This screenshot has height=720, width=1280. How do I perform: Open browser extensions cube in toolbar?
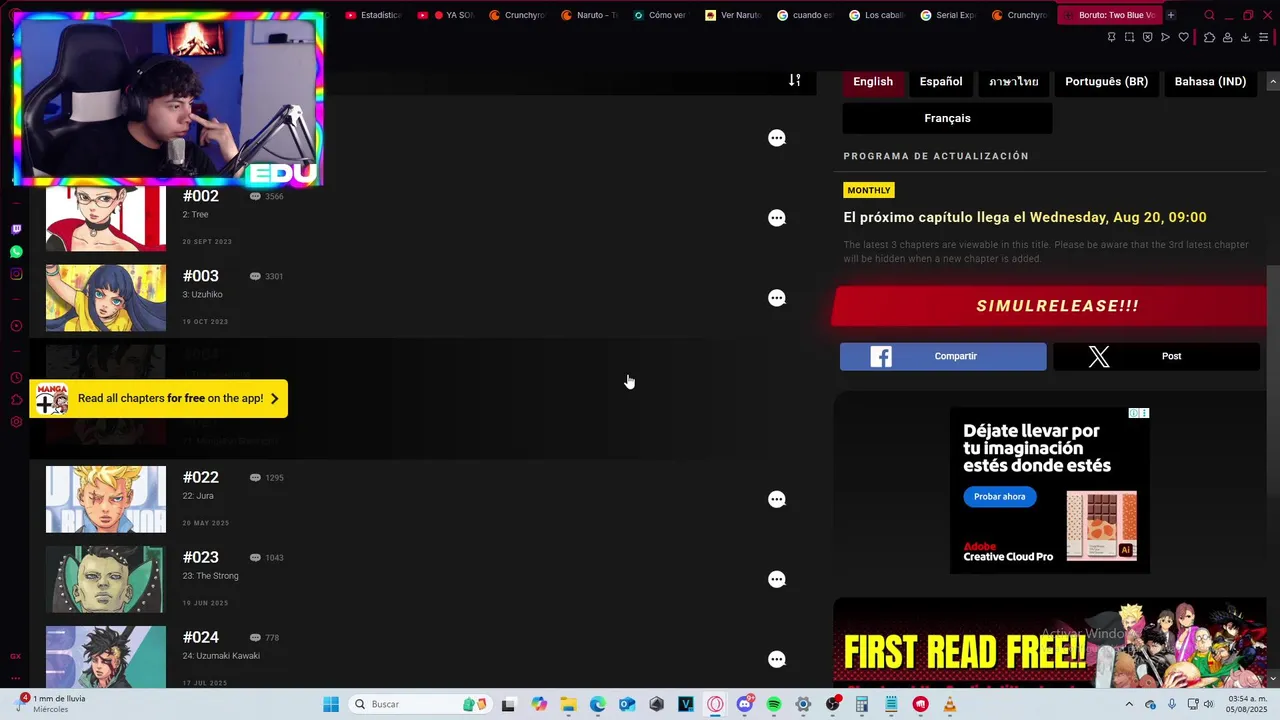[x=1209, y=37]
